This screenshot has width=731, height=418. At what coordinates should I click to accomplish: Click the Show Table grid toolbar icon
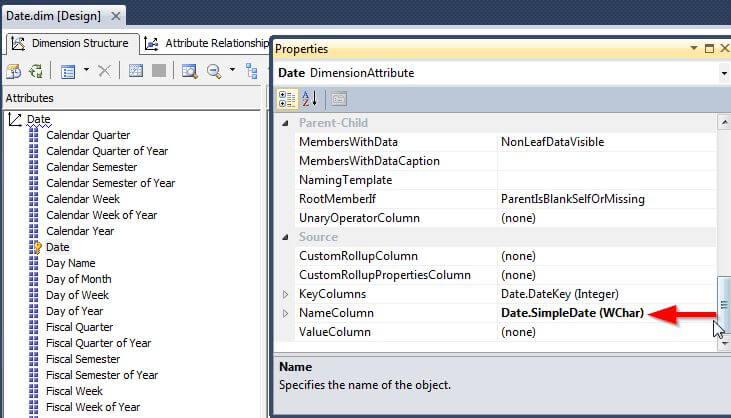(x=136, y=71)
